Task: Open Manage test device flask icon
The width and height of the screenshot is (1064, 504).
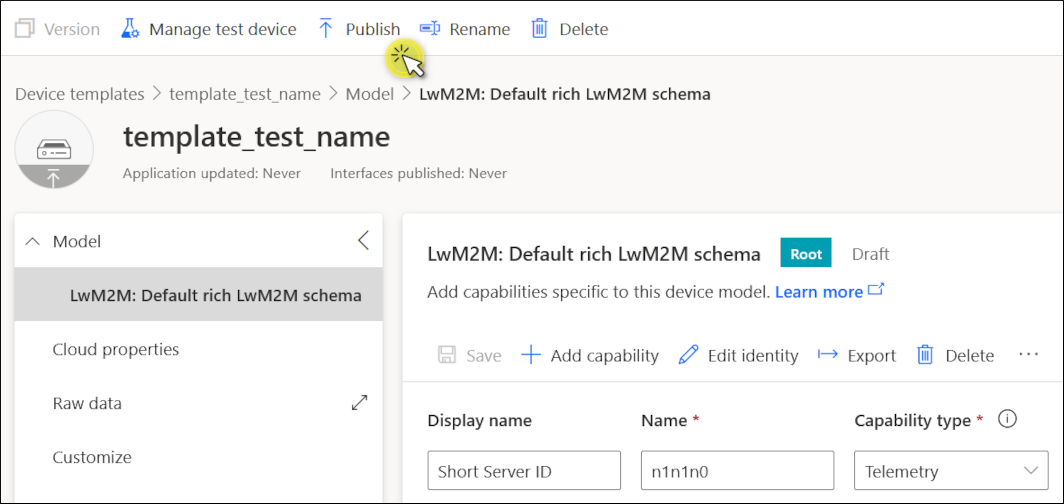Action: [x=130, y=29]
